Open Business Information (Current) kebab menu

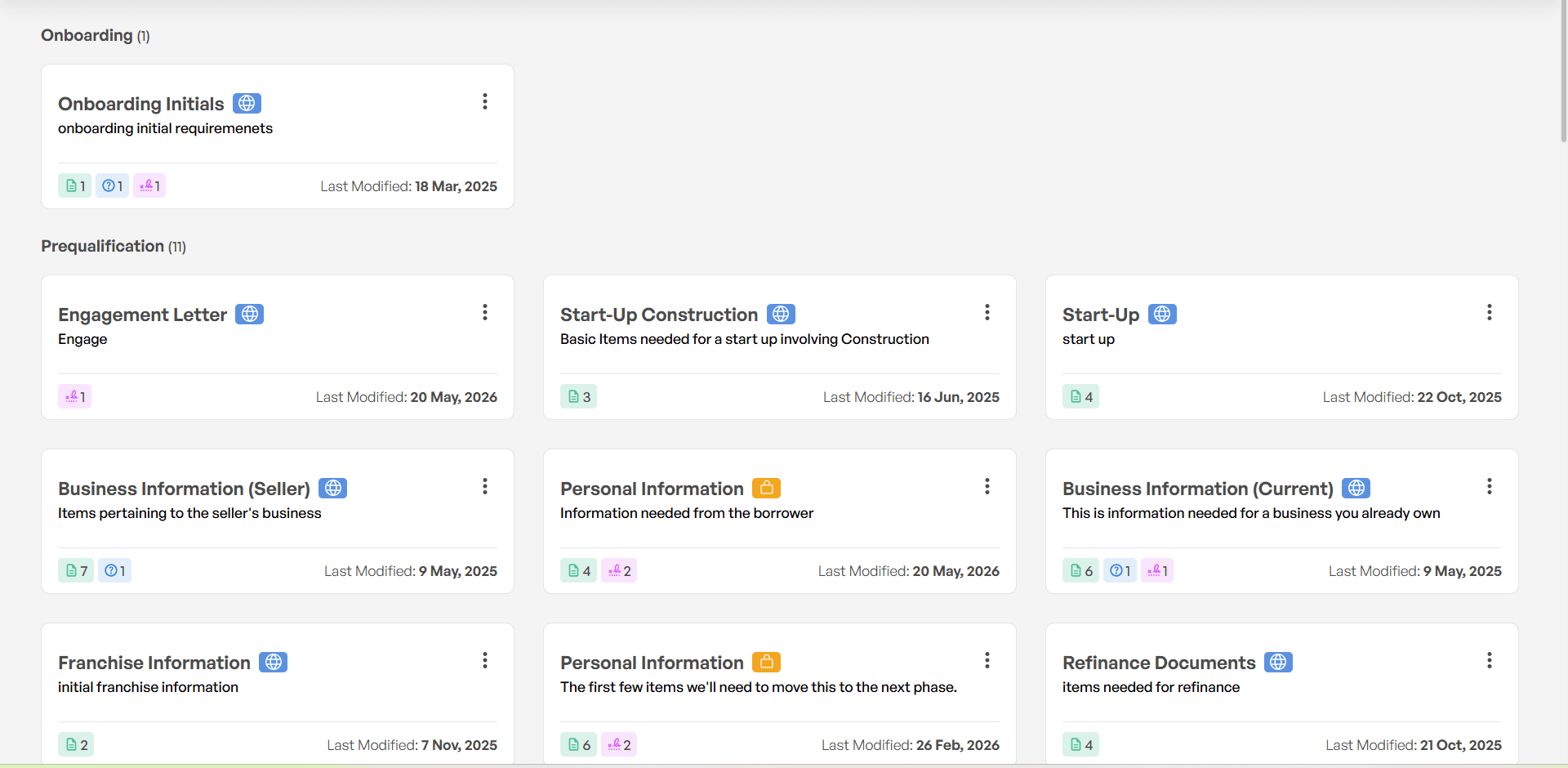pyautogui.click(x=1490, y=486)
